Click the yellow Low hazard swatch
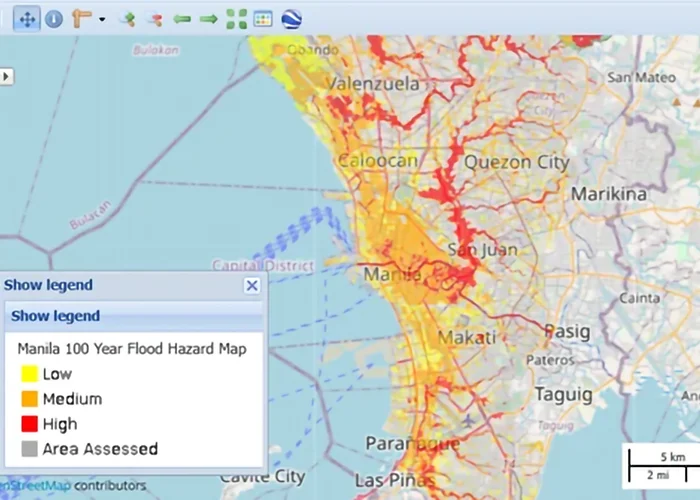 (x=28, y=374)
